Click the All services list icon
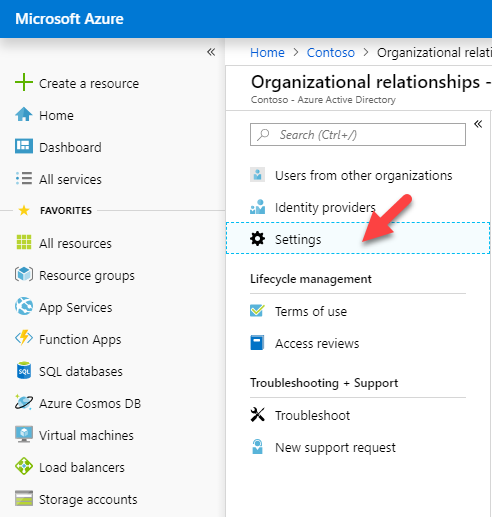The width and height of the screenshot is (492, 517). click(24, 178)
